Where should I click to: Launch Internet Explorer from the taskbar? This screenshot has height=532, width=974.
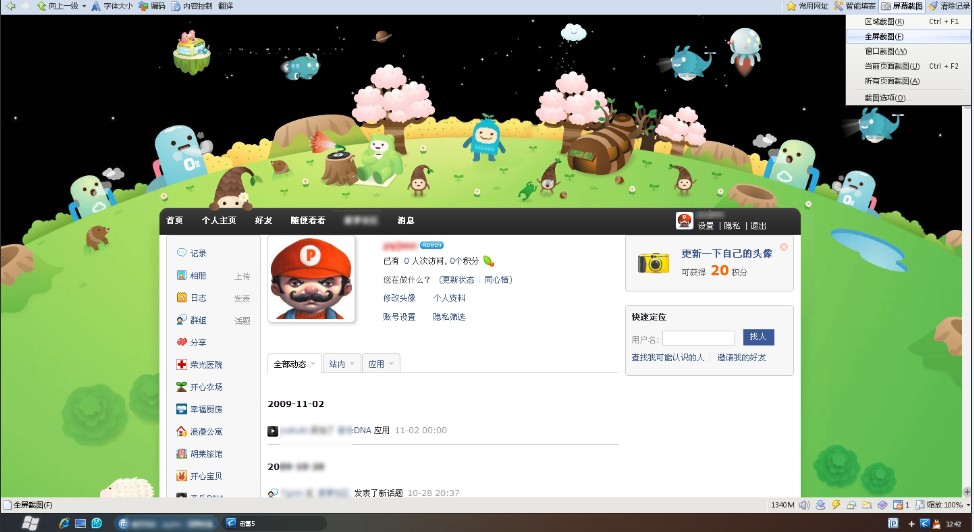[x=64, y=523]
